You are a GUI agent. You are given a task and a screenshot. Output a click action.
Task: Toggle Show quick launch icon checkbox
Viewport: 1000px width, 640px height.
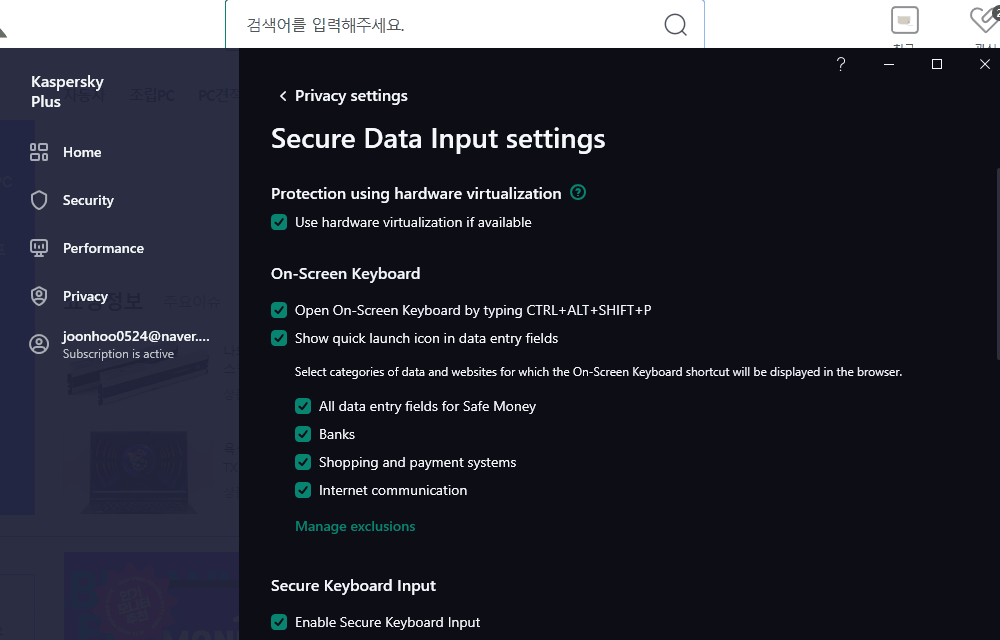click(280, 338)
